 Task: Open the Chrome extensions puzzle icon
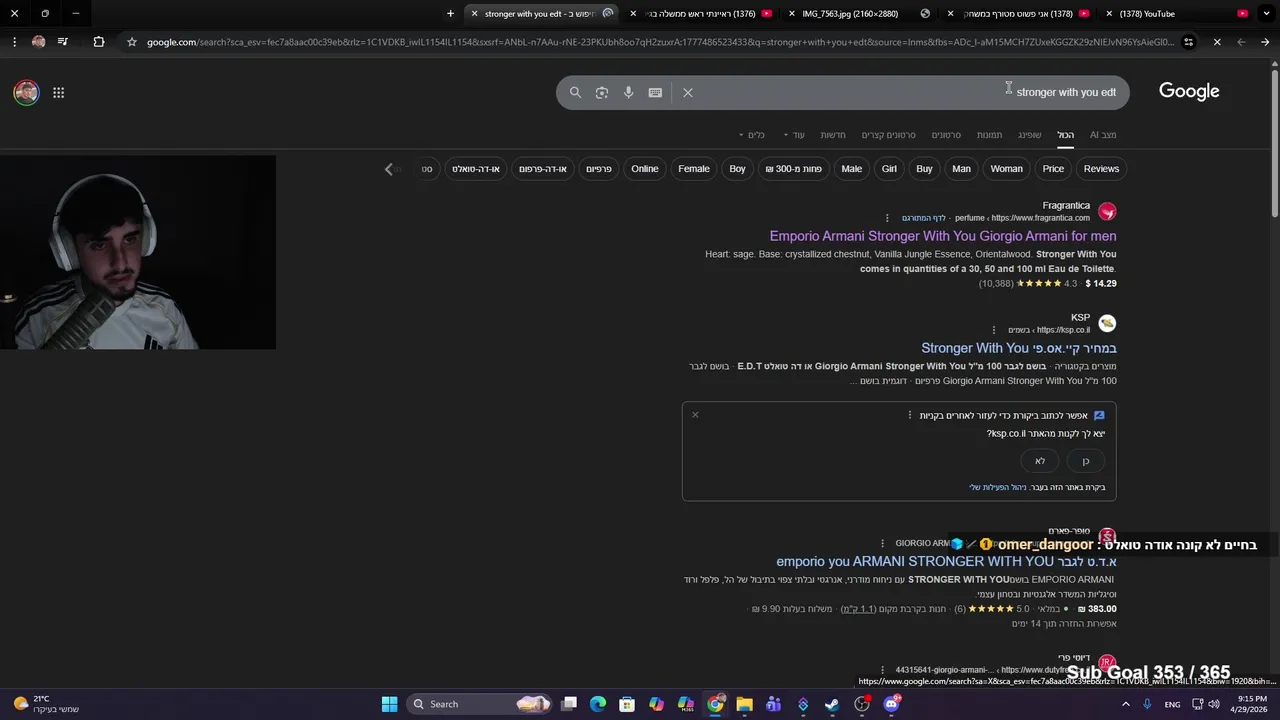[98, 42]
